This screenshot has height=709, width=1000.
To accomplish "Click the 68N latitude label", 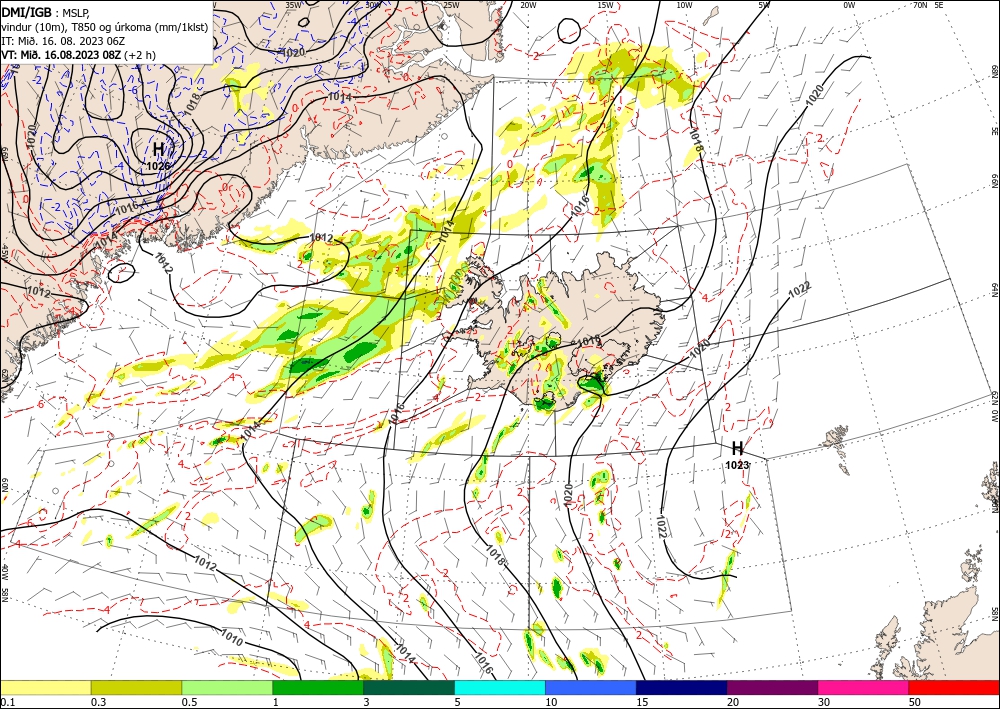I will [x=994, y=71].
